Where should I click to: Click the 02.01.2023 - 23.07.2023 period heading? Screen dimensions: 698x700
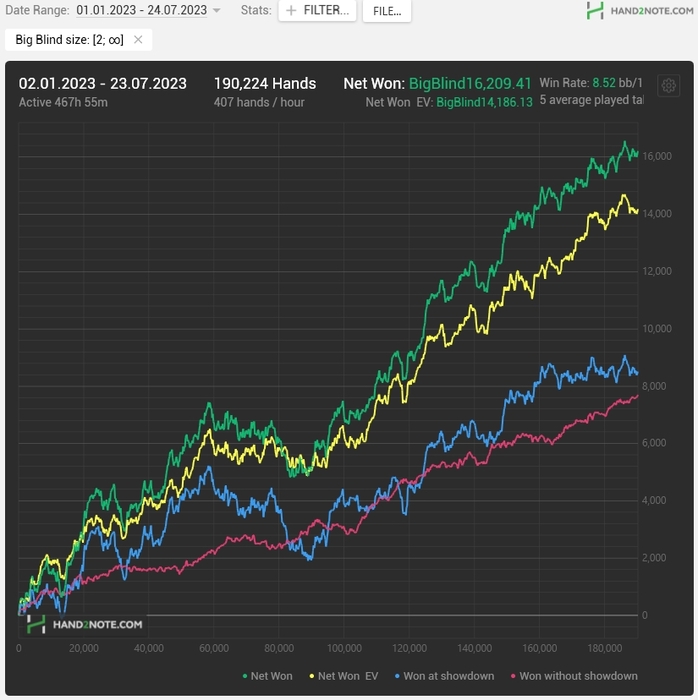pyautogui.click(x=103, y=83)
